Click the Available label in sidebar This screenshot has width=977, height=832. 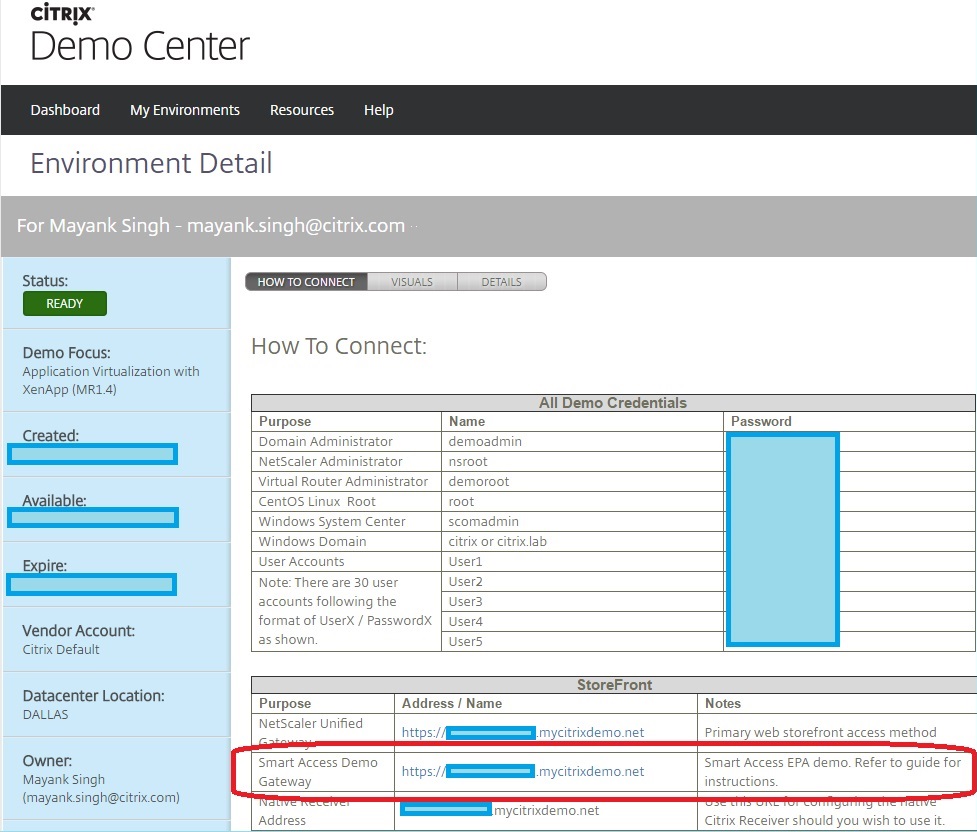(x=54, y=500)
